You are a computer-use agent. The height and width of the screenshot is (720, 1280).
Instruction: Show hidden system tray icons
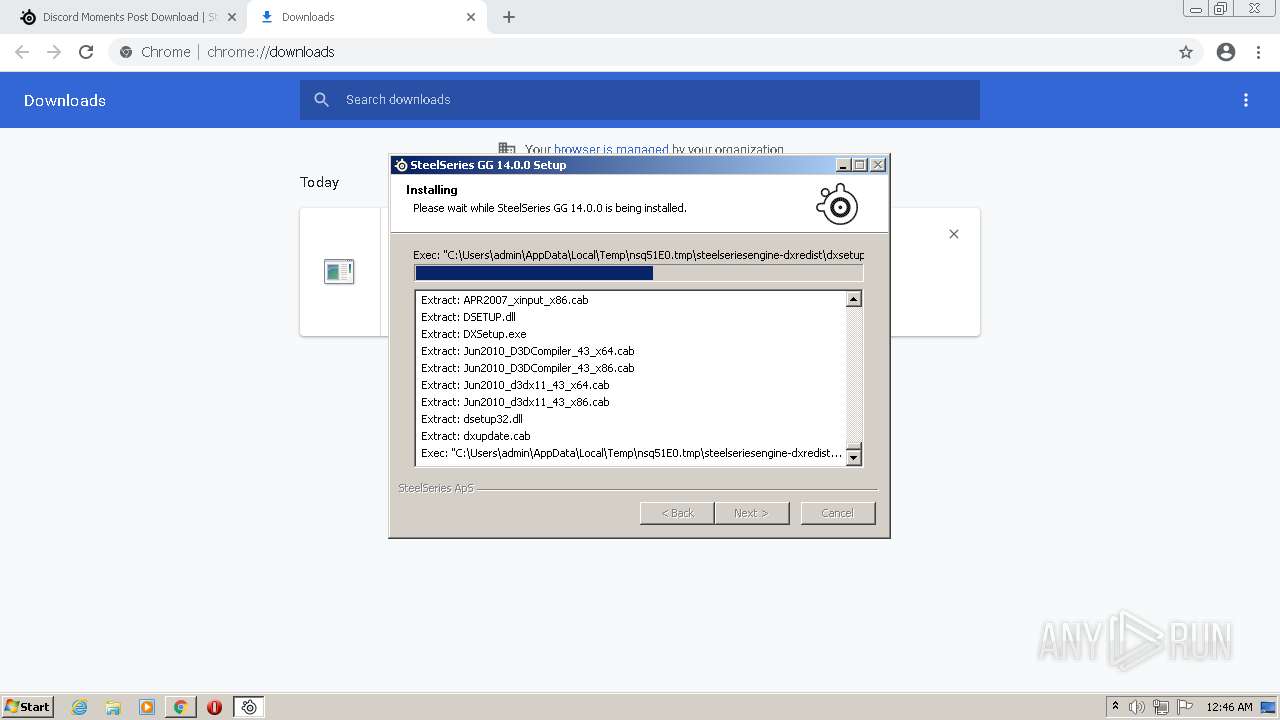[x=1115, y=707]
